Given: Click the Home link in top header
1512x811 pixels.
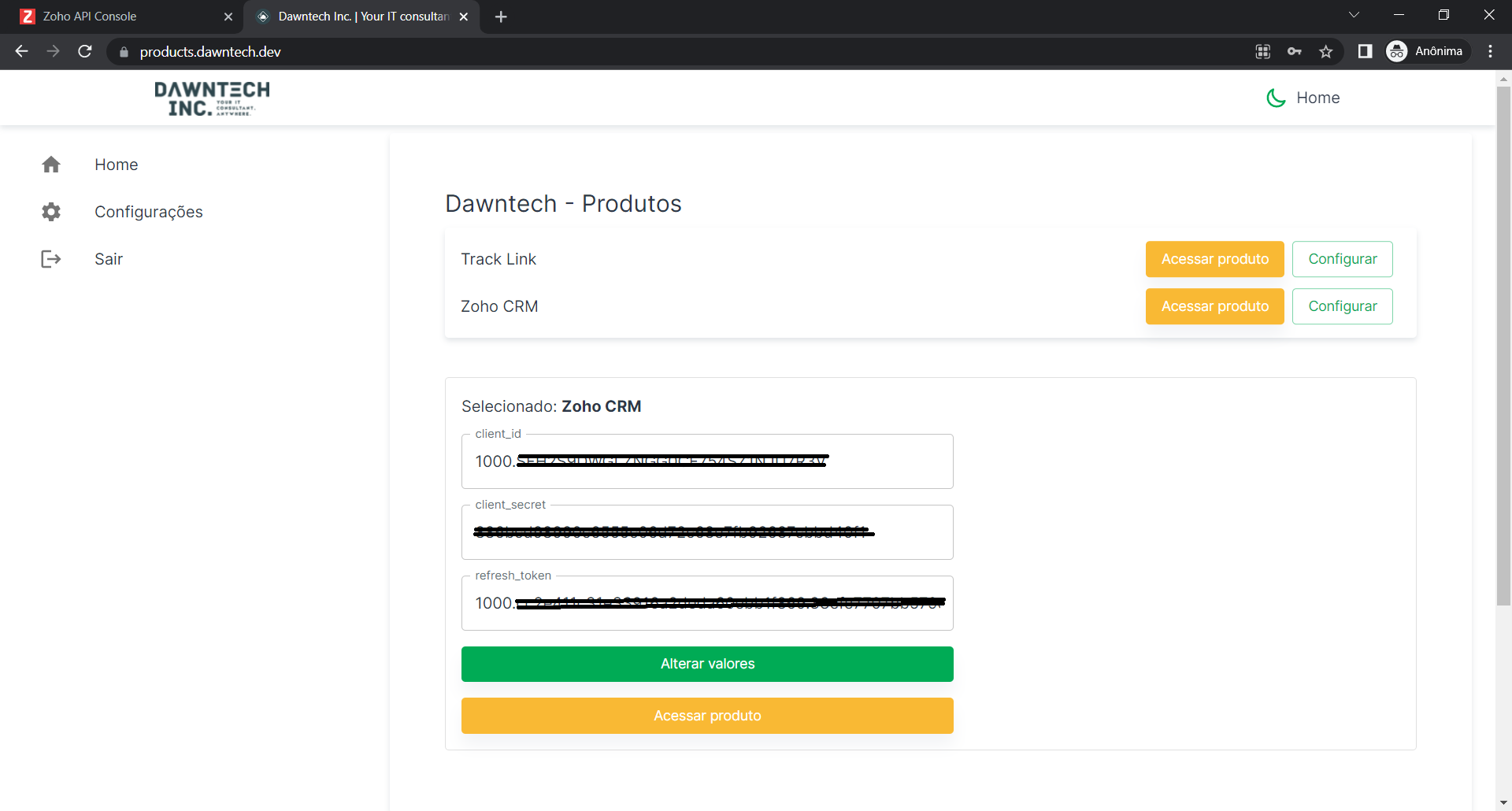Looking at the screenshot, I should point(1318,98).
